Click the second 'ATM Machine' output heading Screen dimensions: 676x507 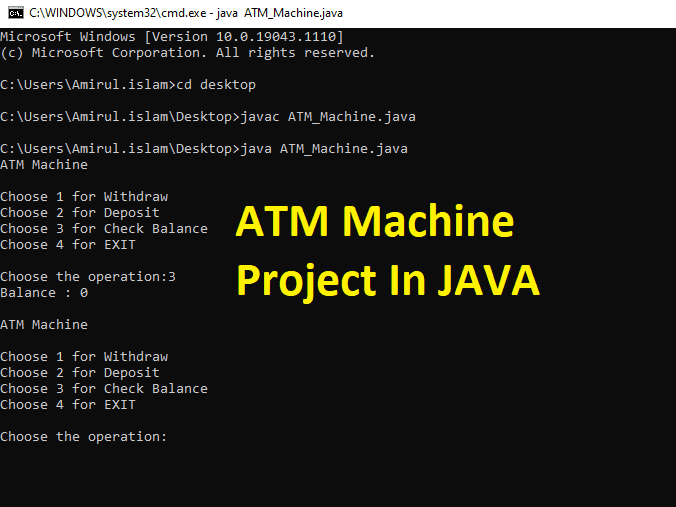(44, 325)
